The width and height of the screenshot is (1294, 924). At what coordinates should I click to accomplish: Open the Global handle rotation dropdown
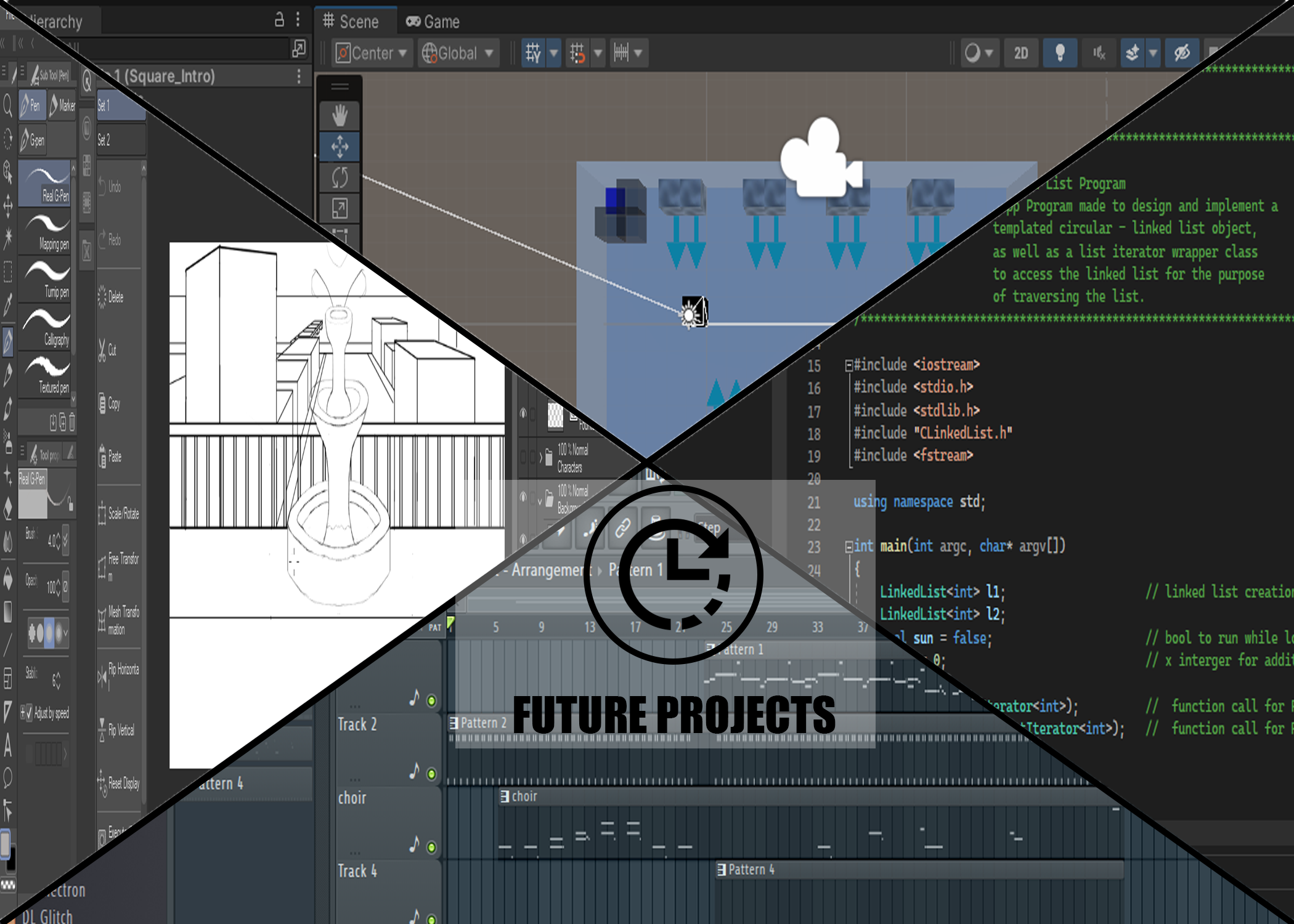[458, 54]
